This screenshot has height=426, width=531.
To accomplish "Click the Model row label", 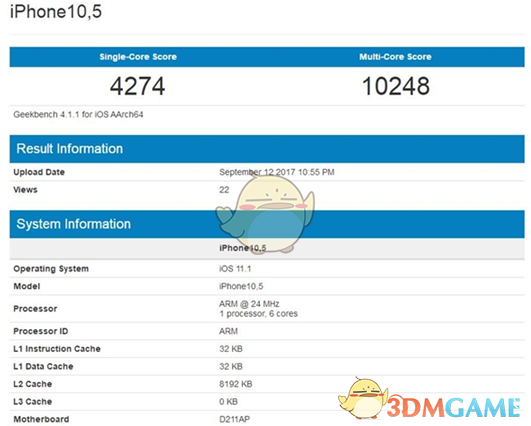I will [x=27, y=286].
